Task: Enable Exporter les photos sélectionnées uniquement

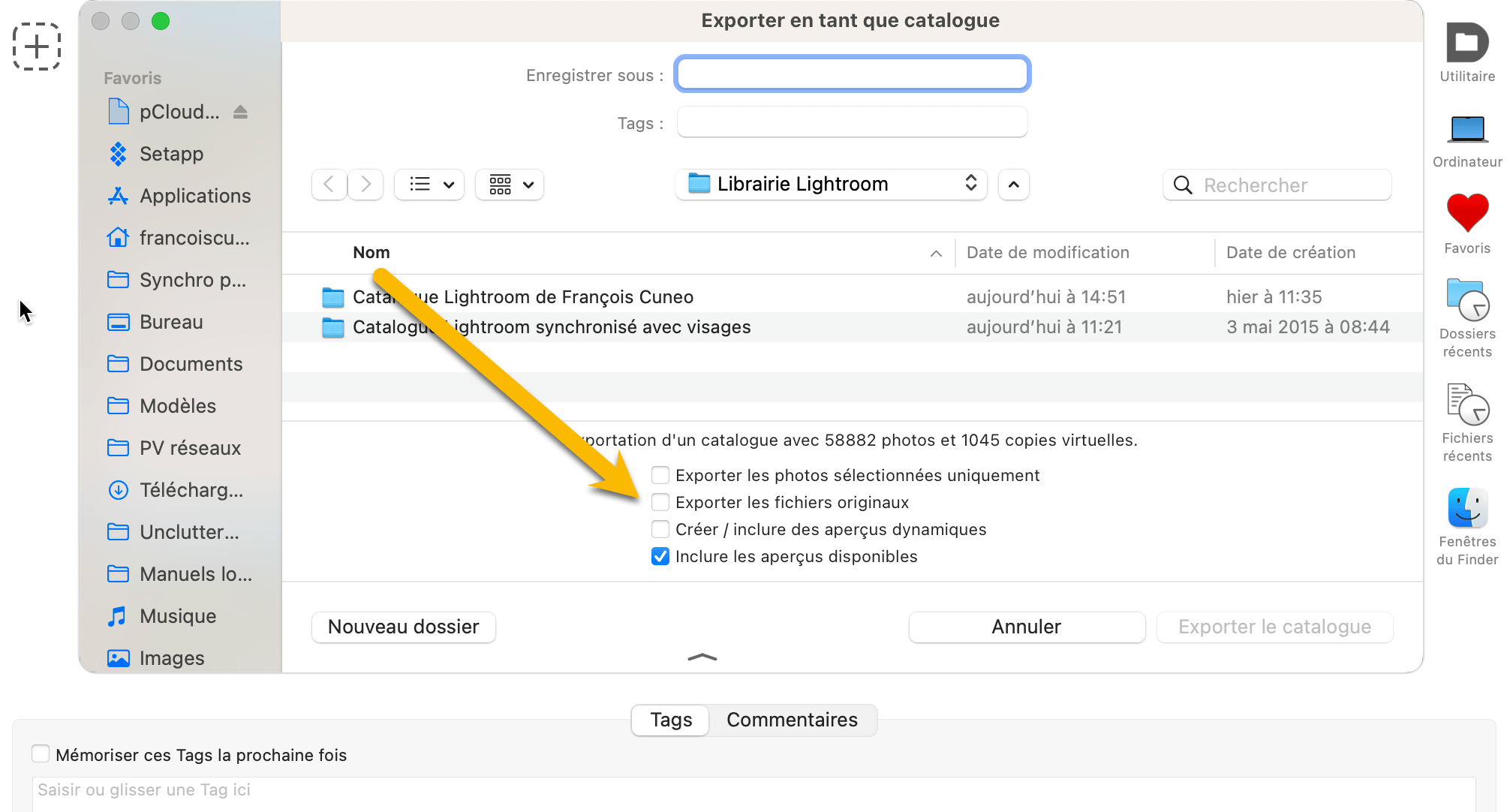Action: point(660,475)
